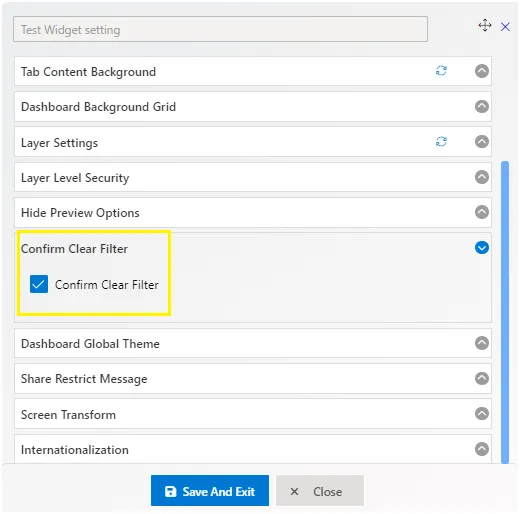Expand Tab Content Background chevron
520x514 pixels.
[482, 71]
